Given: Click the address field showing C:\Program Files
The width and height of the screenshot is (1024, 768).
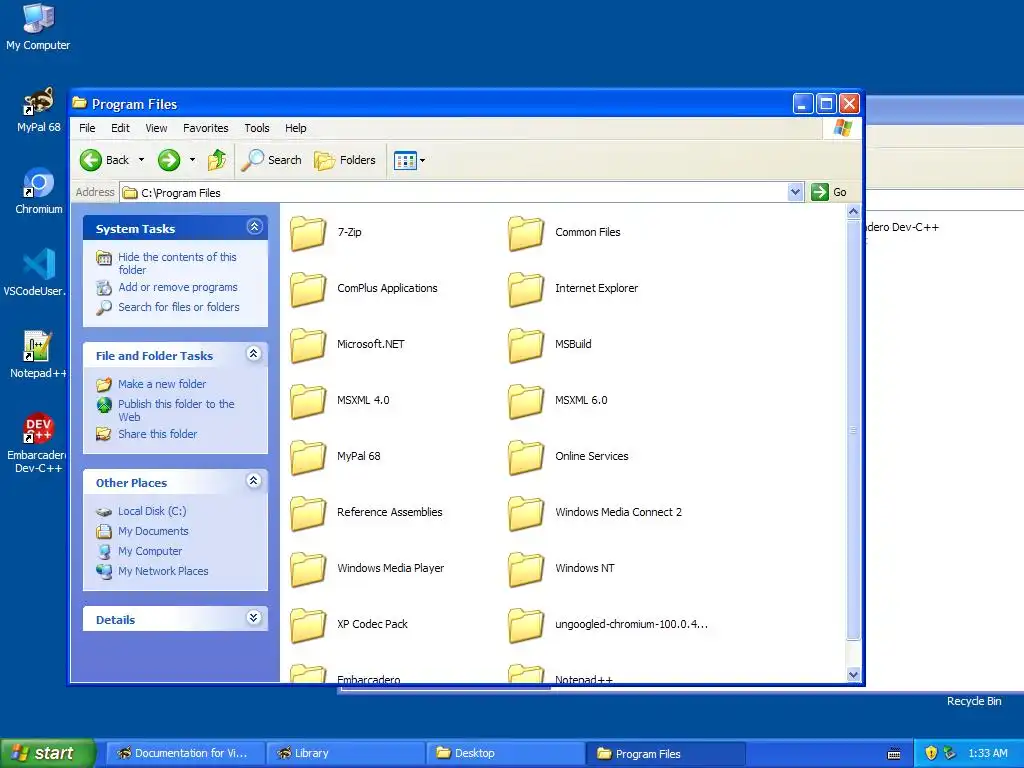Looking at the screenshot, I should [x=455, y=193].
